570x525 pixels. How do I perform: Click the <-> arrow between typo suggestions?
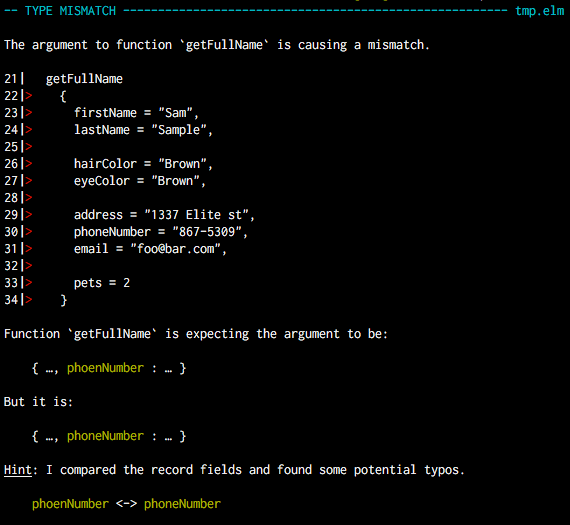[126, 504]
